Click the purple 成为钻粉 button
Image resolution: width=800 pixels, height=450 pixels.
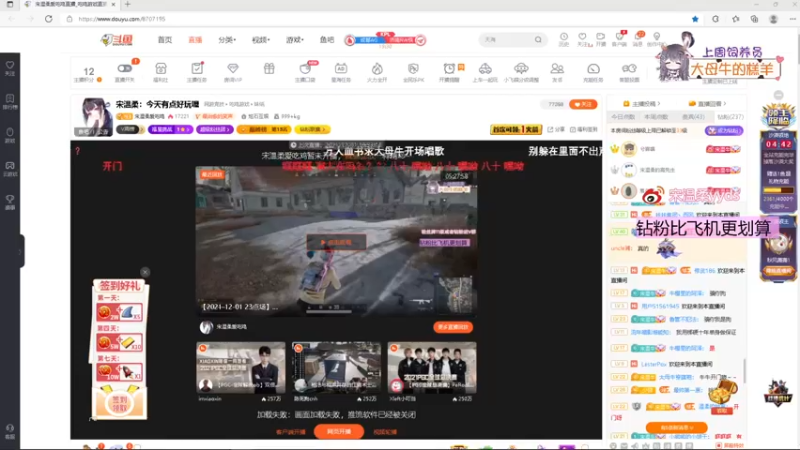pyautogui.click(x=723, y=131)
